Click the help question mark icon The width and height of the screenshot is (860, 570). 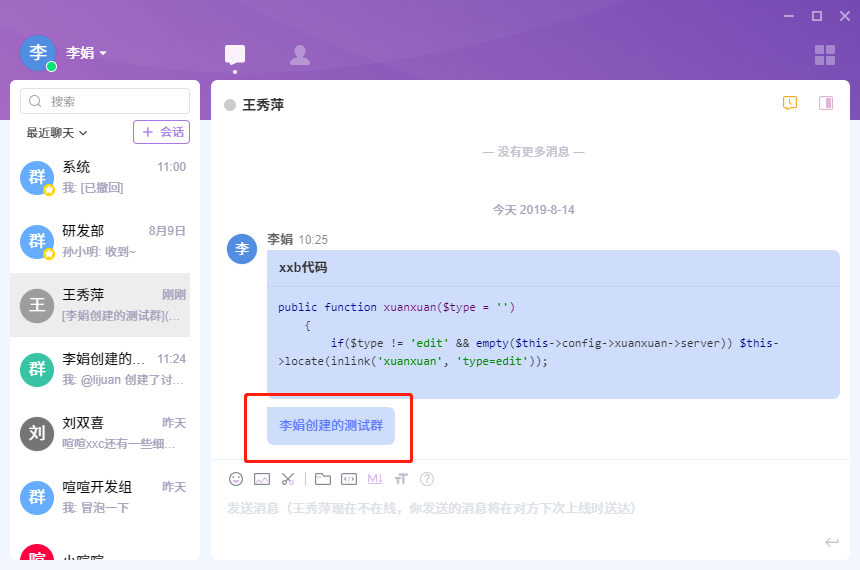[x=427, y=479]
